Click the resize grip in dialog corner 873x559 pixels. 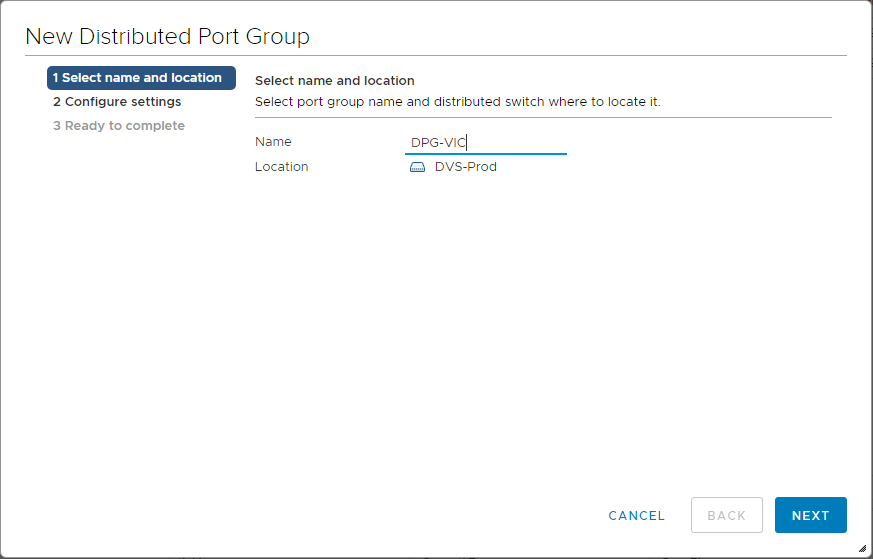point(862,548)
